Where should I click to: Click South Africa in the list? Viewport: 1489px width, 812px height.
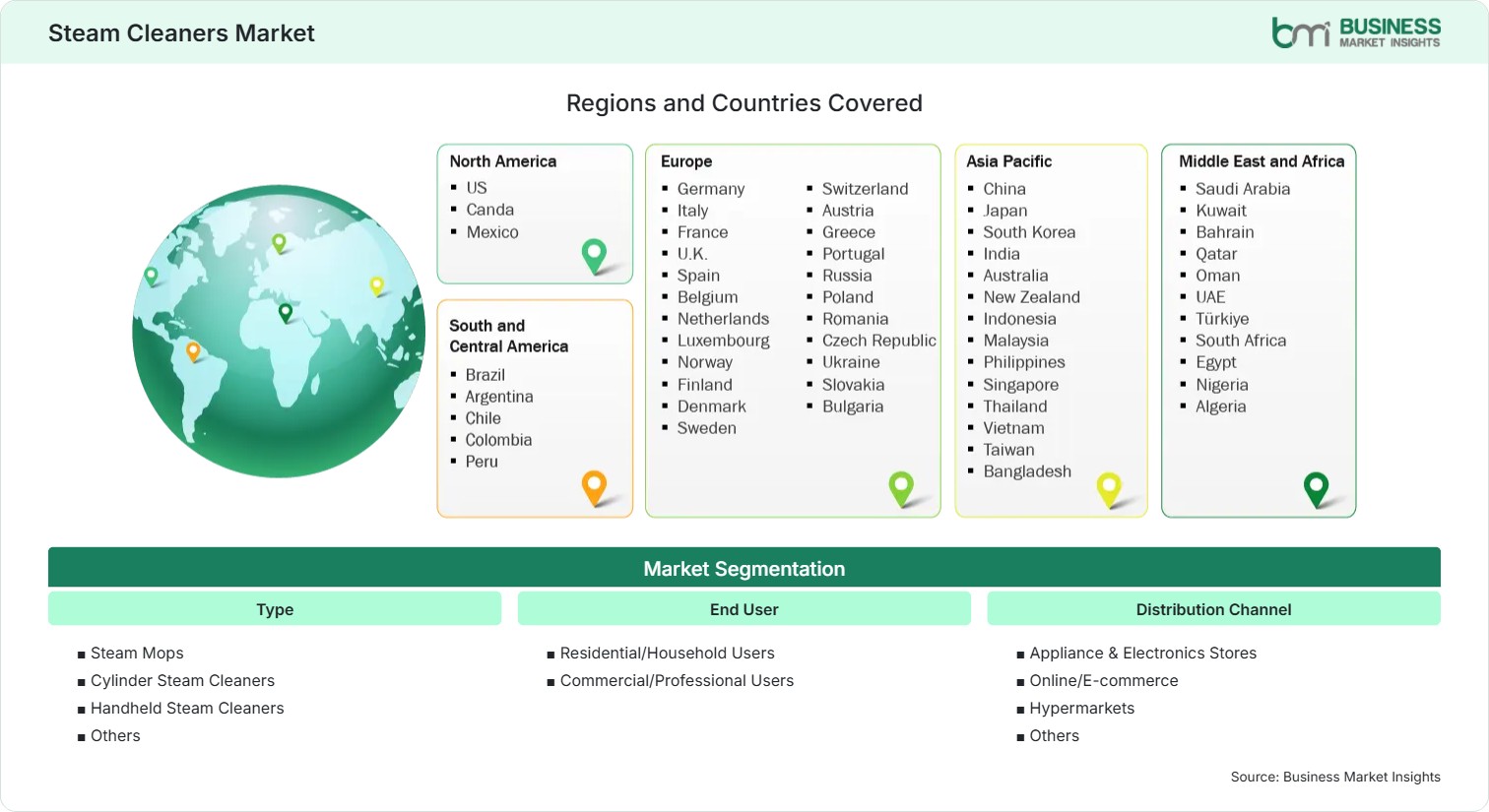[1241, 341]
